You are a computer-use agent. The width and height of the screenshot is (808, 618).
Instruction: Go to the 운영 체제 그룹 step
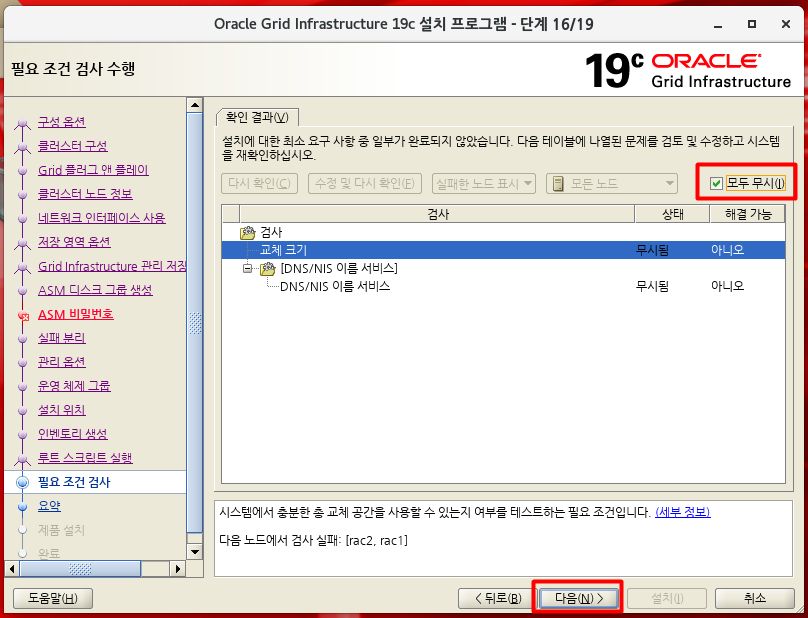click(74, 386)
